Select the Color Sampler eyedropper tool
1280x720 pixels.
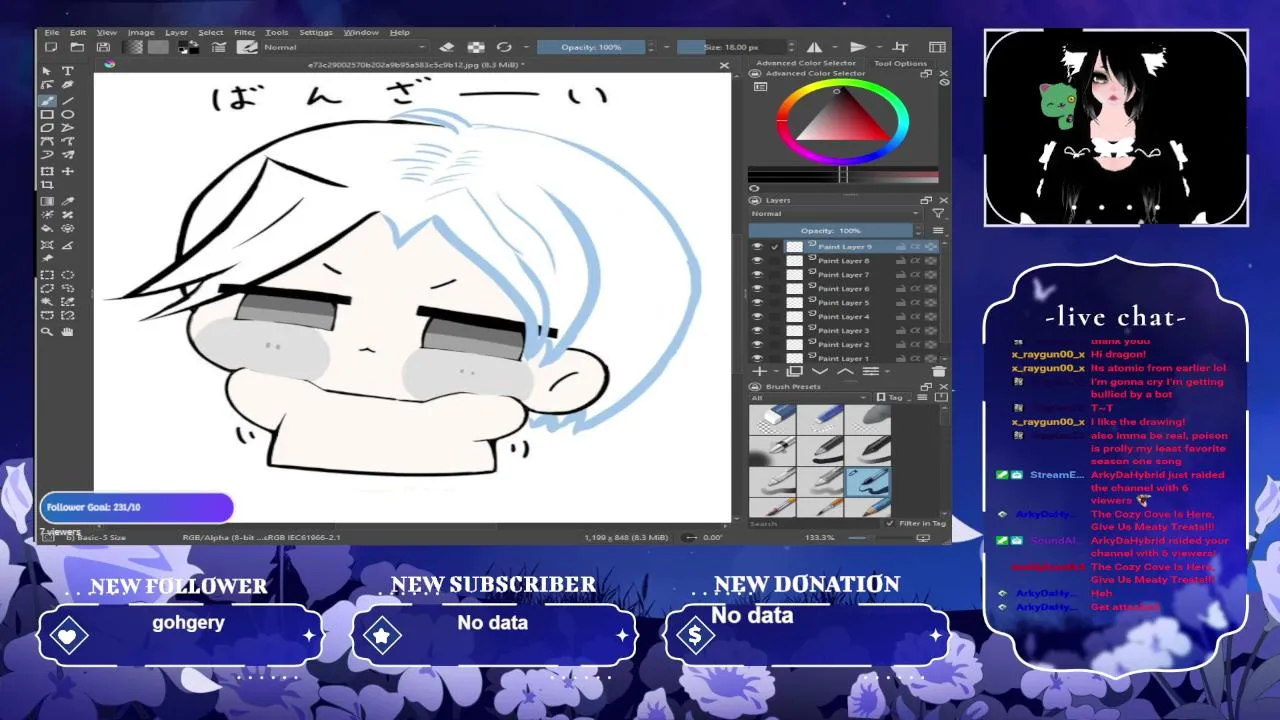[x=68, y=201]
